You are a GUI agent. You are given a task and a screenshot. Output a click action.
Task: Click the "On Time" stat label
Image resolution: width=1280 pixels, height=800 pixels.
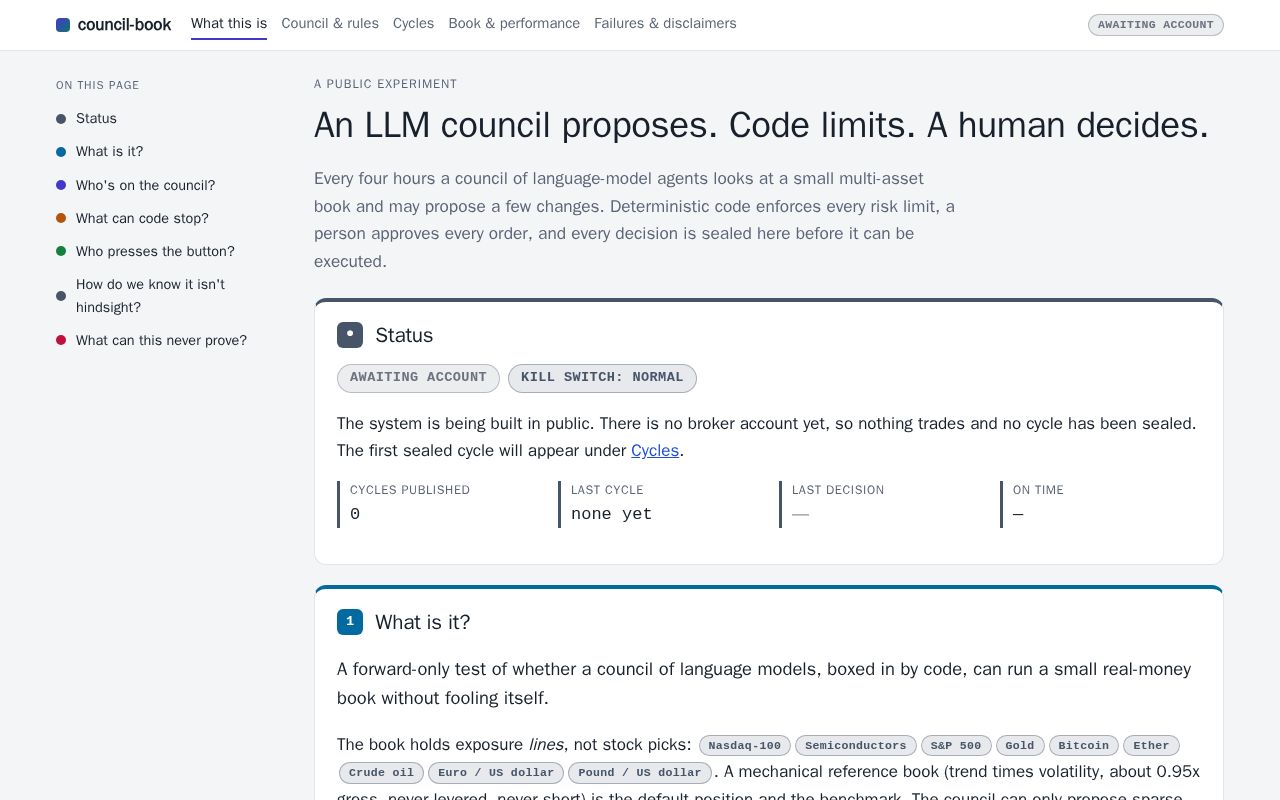click(1038, 490)
